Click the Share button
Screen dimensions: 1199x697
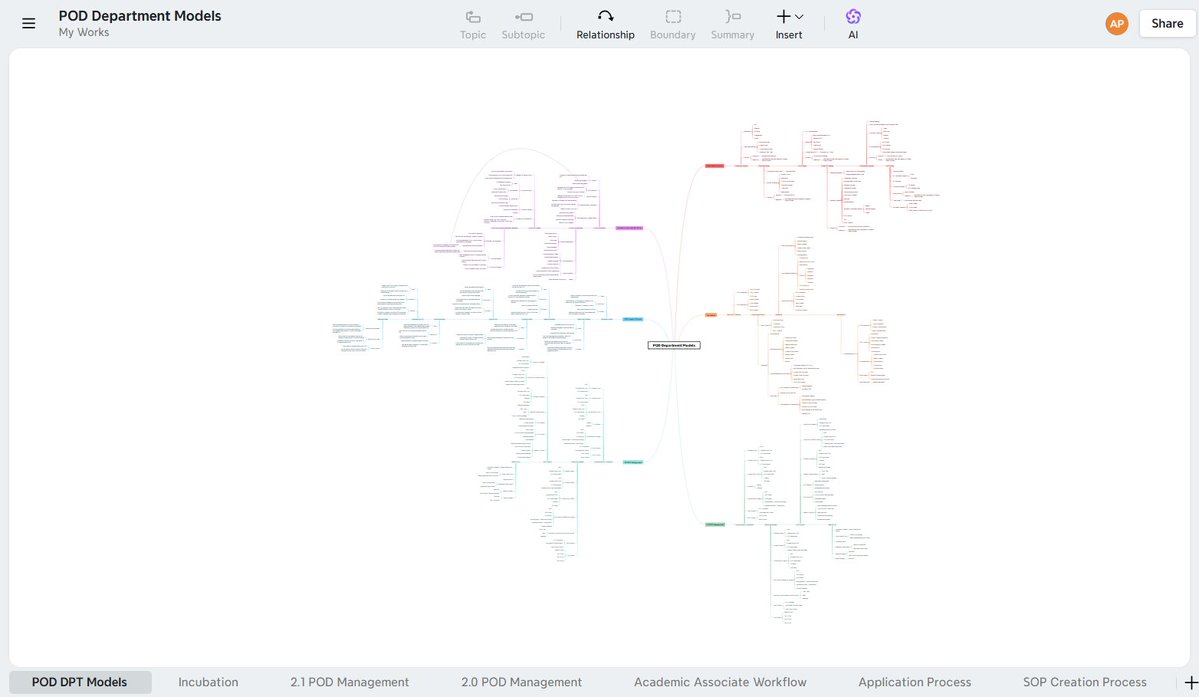coord(1167,24)
